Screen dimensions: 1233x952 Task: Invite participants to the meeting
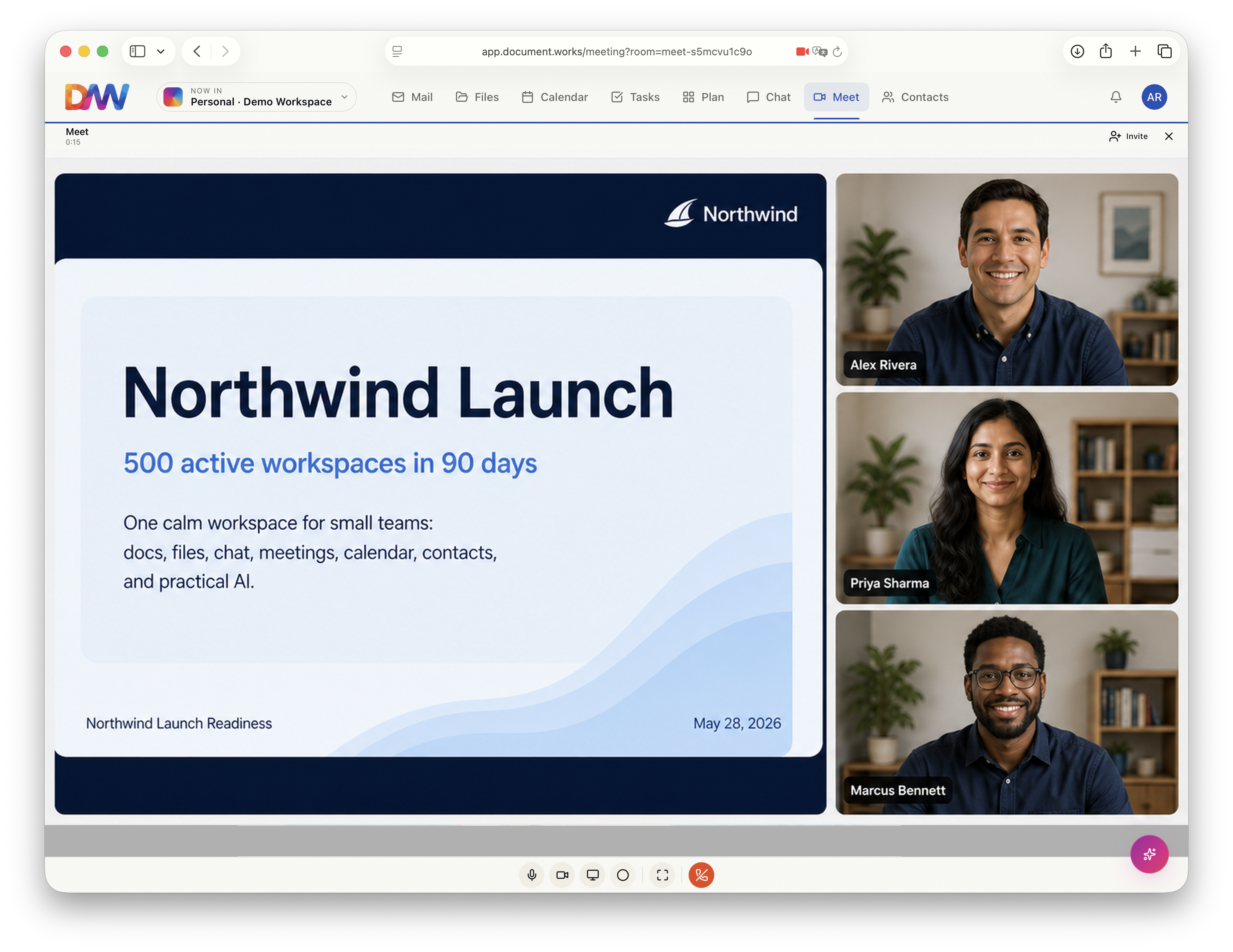(x=1128, y=136)
